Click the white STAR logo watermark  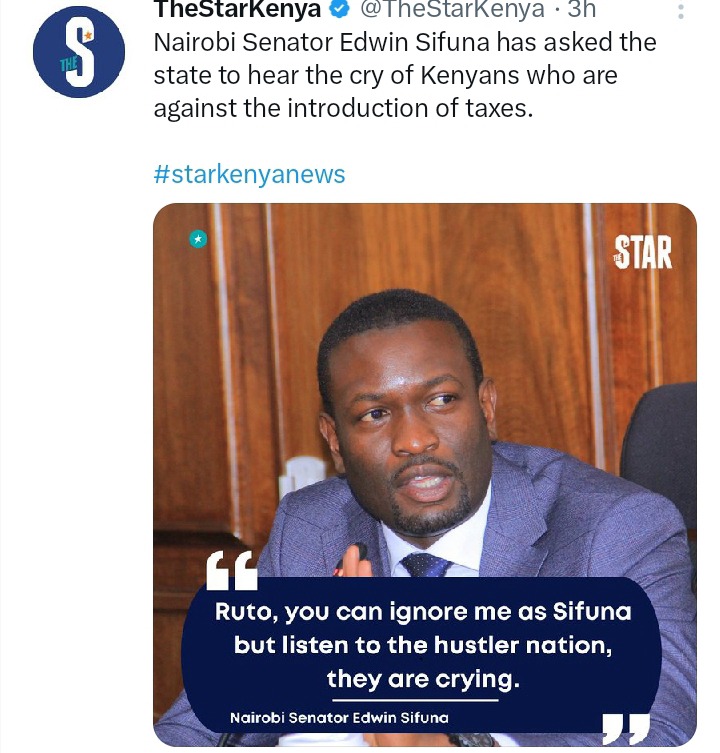[x=643, y=252]
